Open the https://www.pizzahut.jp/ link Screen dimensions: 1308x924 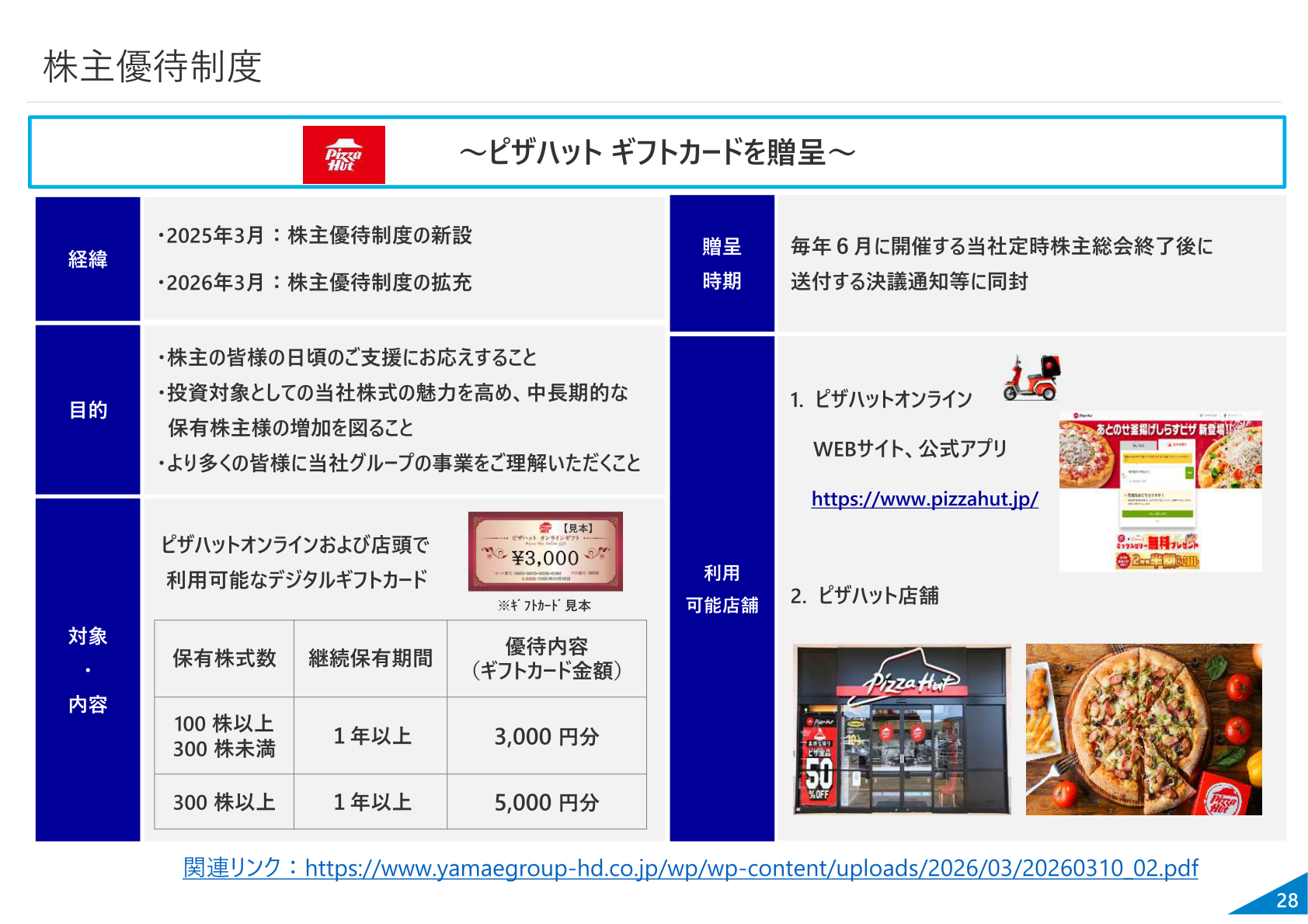(x=924, y=498)
